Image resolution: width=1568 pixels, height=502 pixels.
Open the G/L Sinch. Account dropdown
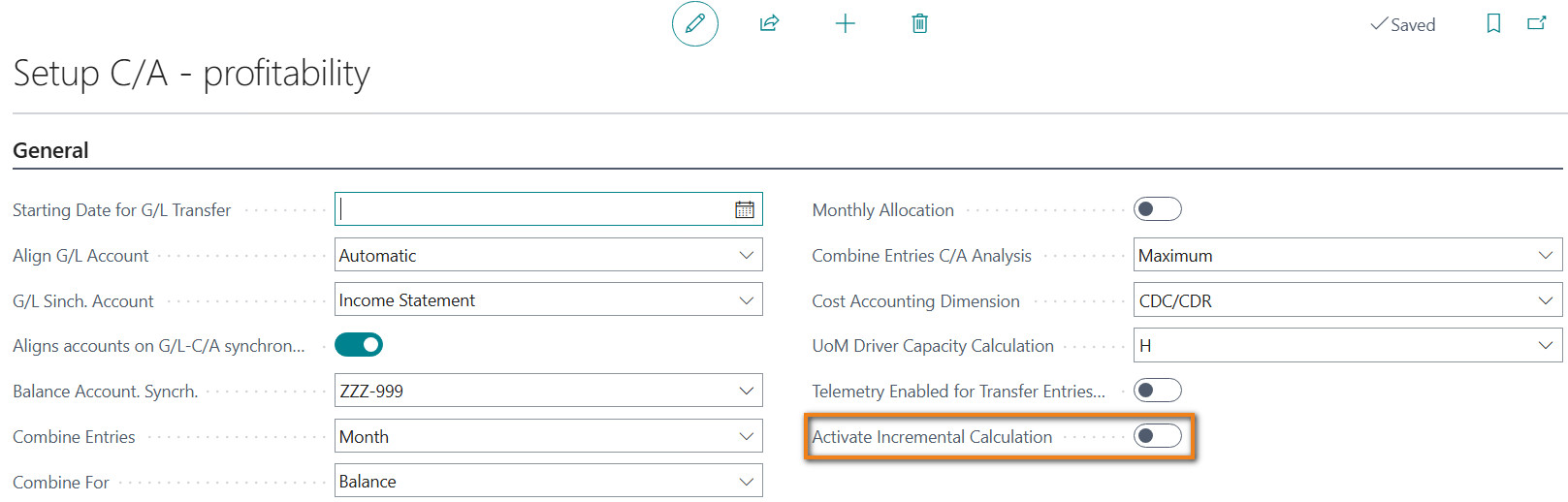(x=549, y=299)
